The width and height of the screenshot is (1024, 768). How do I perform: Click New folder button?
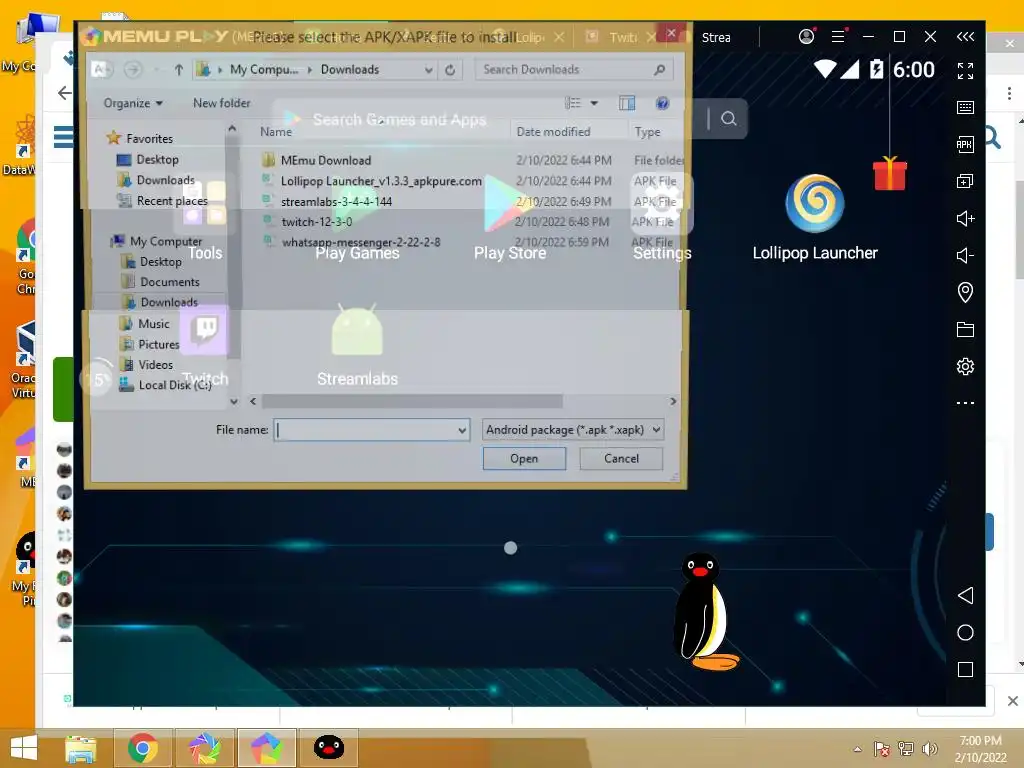coord(221,103)
